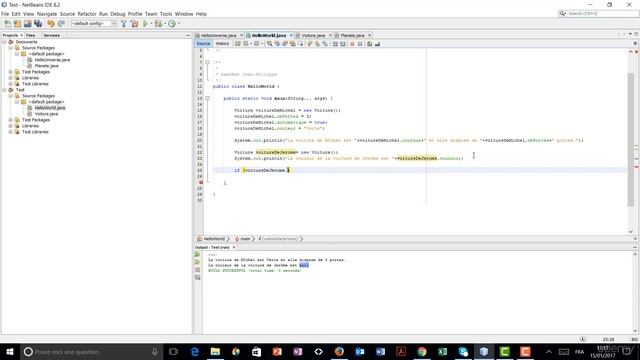Image resolution: width=640 pixels, height=360 pixels.
Task: Click the Save All icon
Action: [38, 24]
